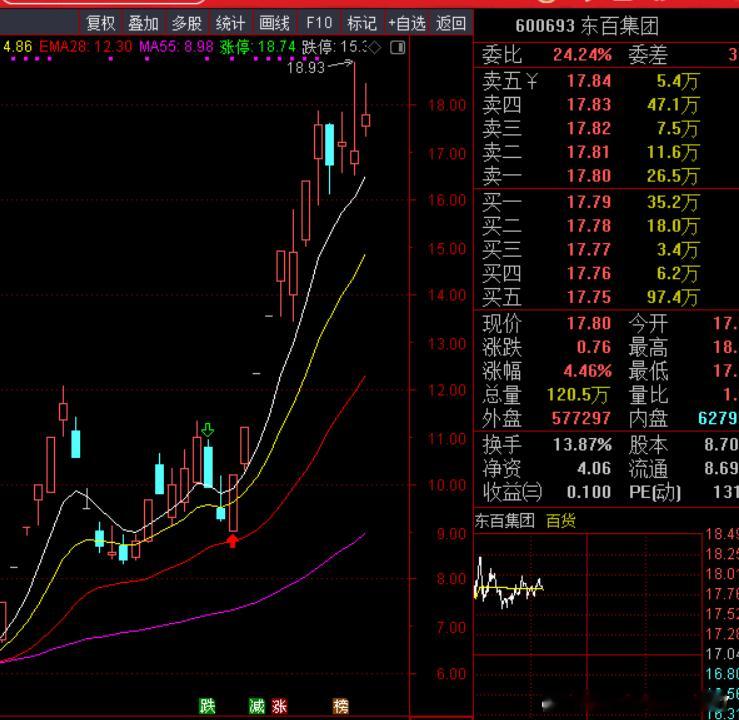Click the 涨幅 value 4.46%
Viewport: 739px width, 720px height.
pyautogui.click(x=587, y=371)
